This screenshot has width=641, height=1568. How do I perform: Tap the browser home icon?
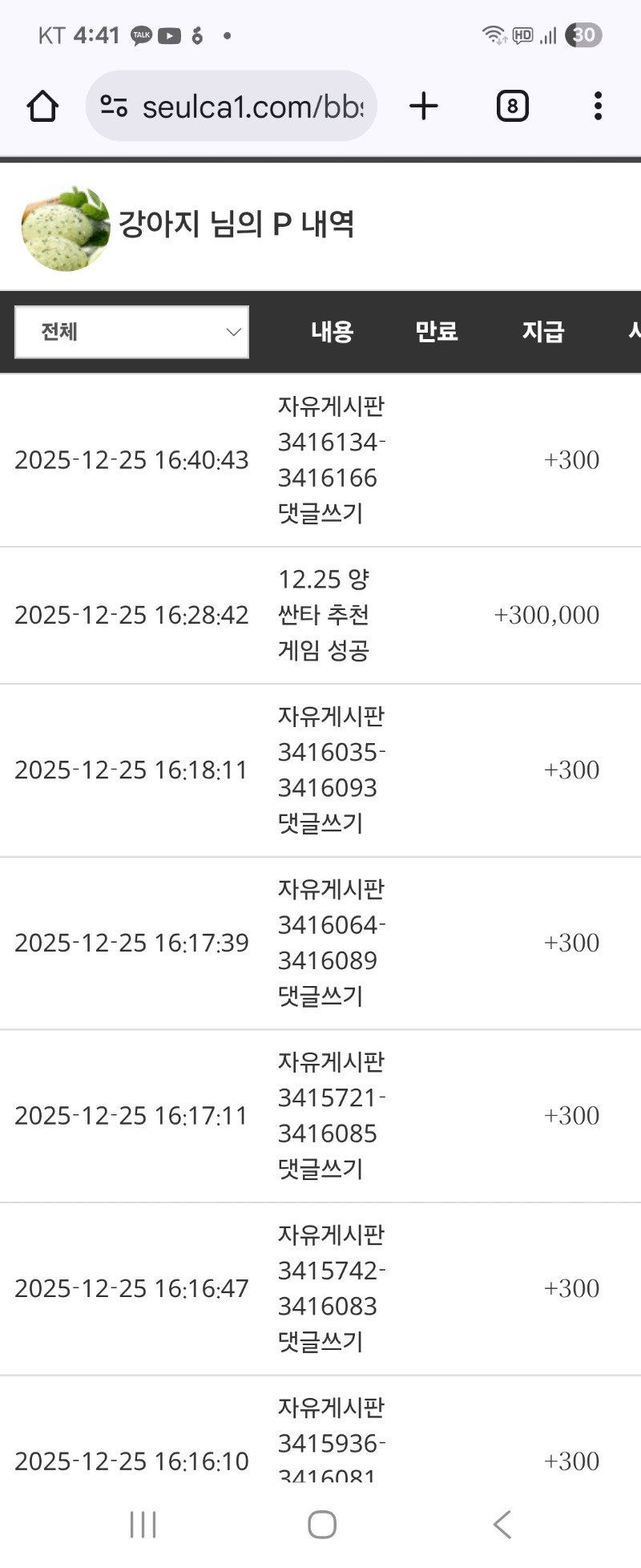click(x=42, y=107)
